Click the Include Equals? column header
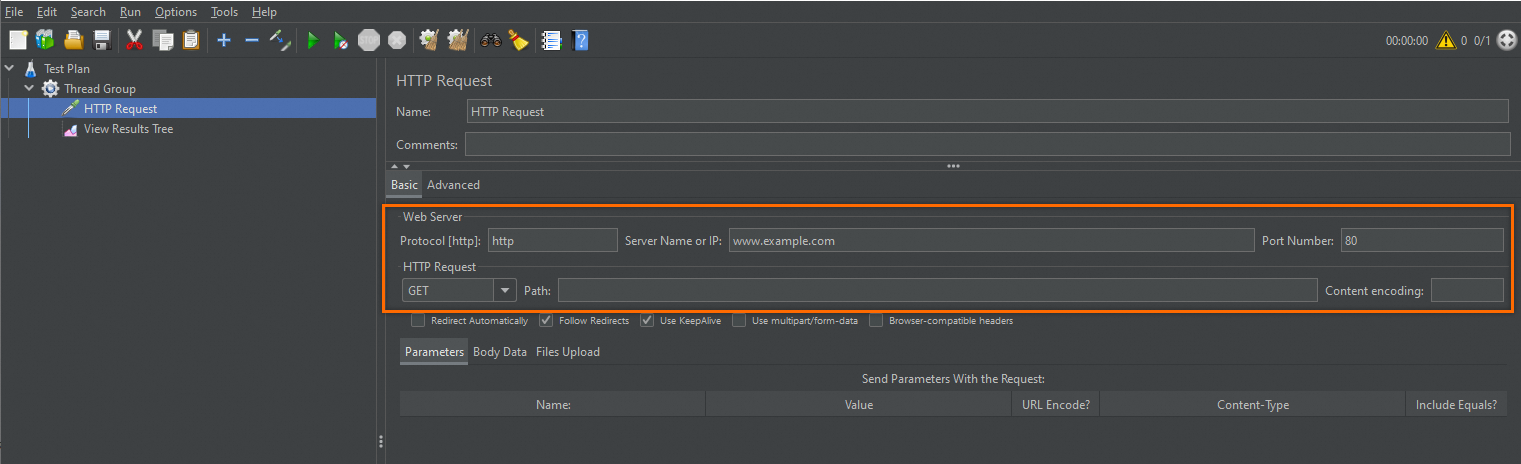1521x464 pixels. tap(1456, 405)
